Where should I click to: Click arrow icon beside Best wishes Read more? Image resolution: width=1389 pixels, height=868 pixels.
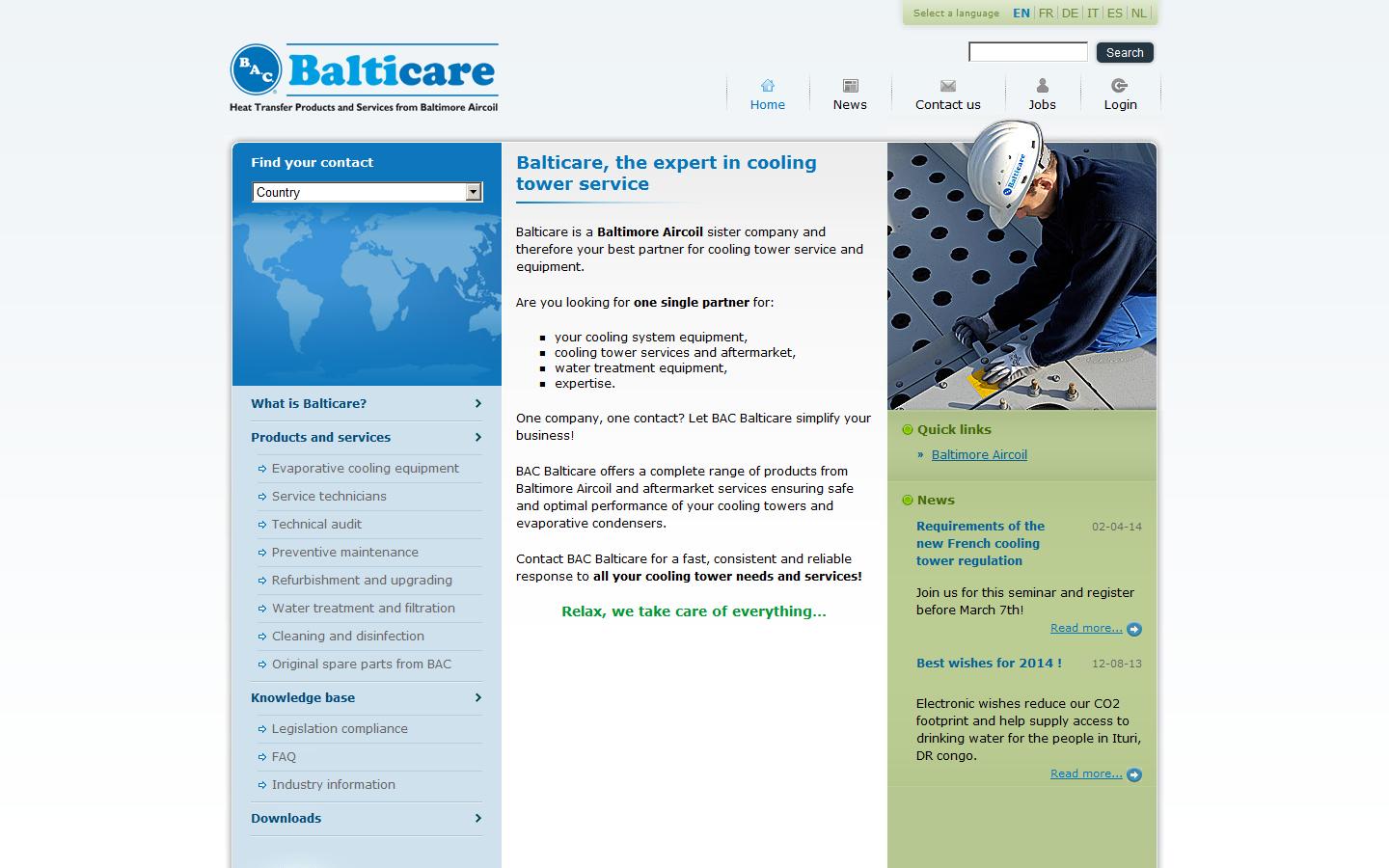click(x=1134, y=775)
